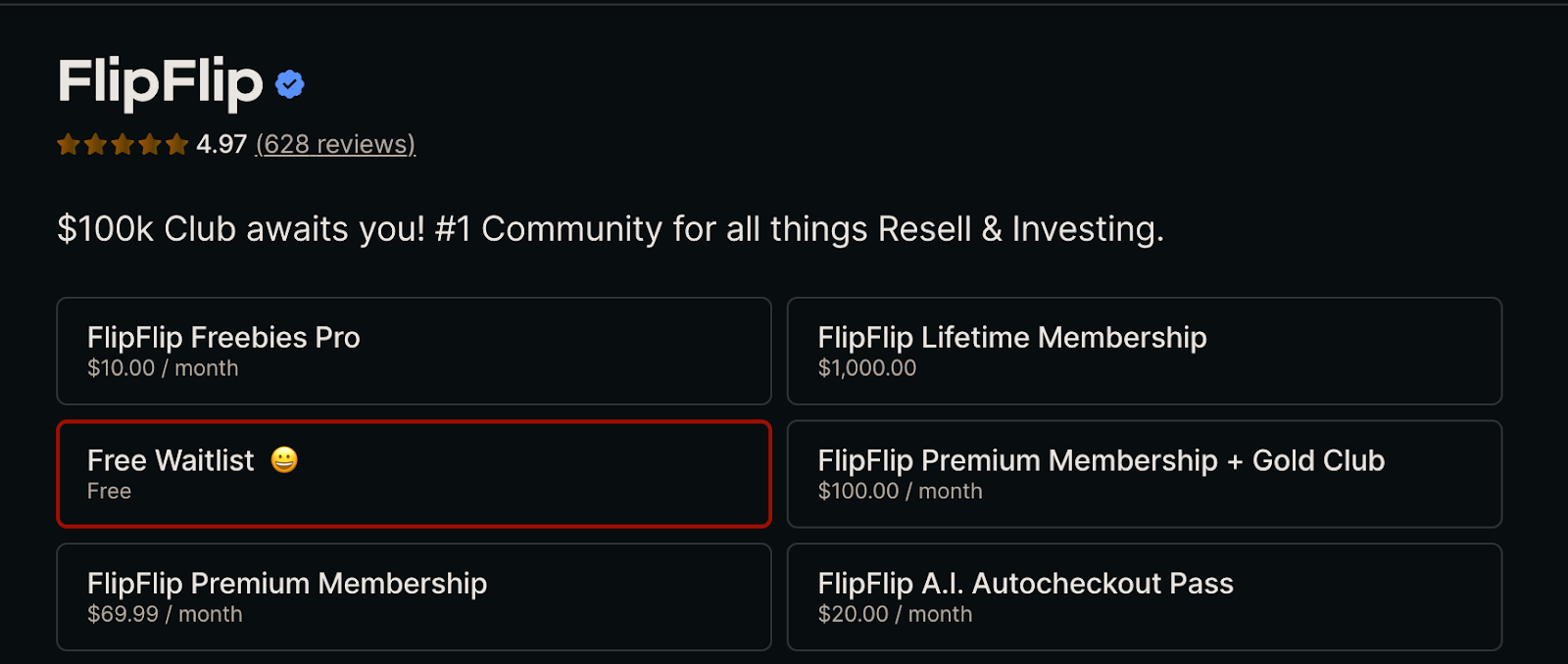Click the $10.00 per month price label

(162, 368)
